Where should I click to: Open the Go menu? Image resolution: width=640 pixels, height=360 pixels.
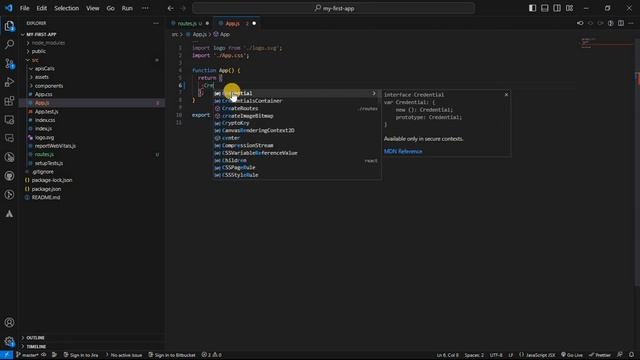[x=111, y=8]
